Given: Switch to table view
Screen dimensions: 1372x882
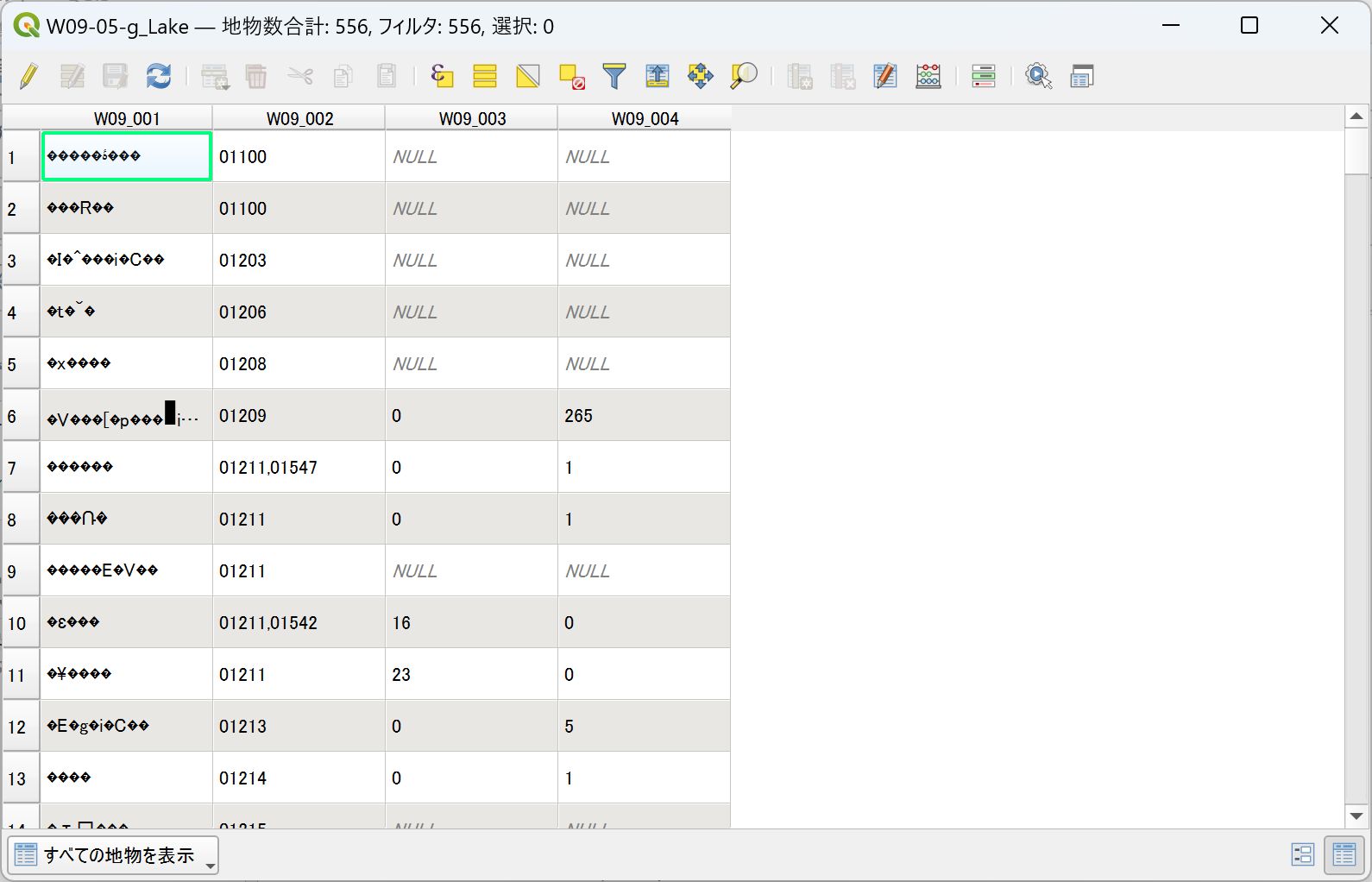Looking at the screenshot, I should click(1344, 854).
